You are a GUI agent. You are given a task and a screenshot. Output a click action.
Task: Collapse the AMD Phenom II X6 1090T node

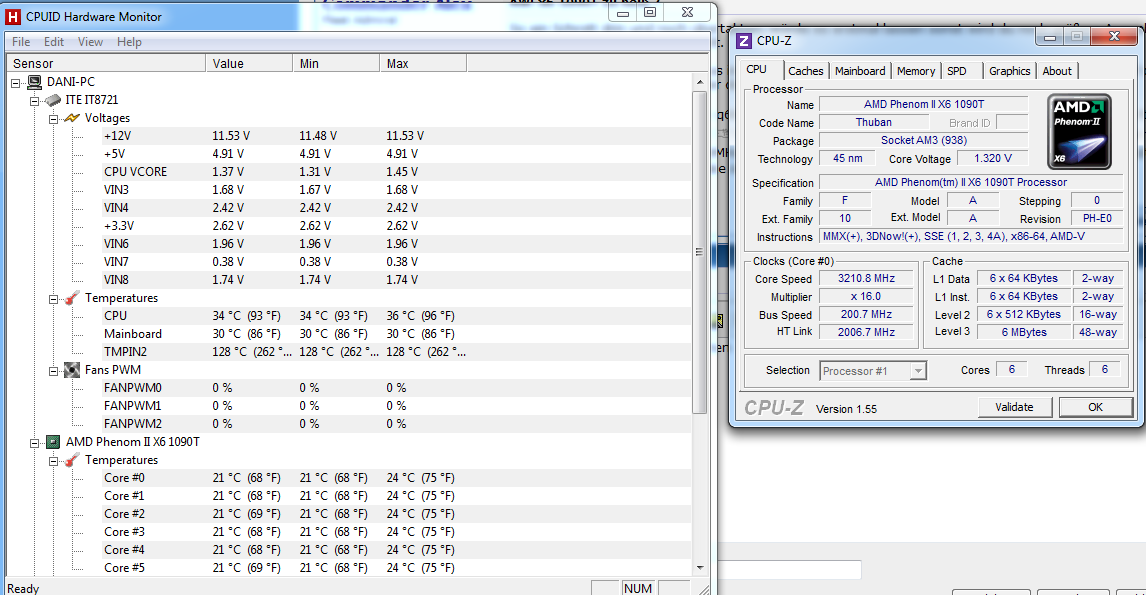pos(34,443)
